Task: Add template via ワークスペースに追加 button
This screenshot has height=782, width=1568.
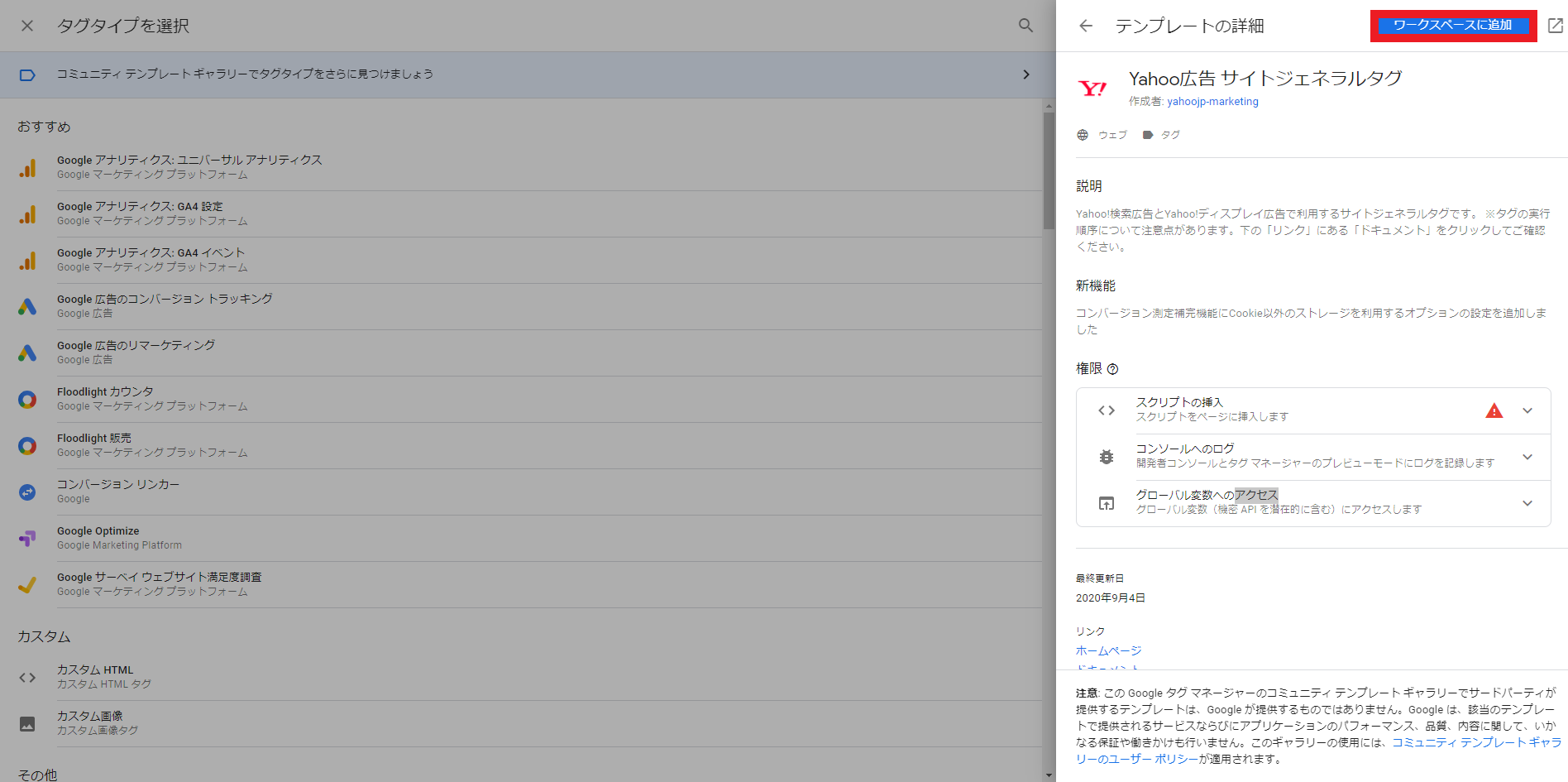Action: (x=1453, y=26)
